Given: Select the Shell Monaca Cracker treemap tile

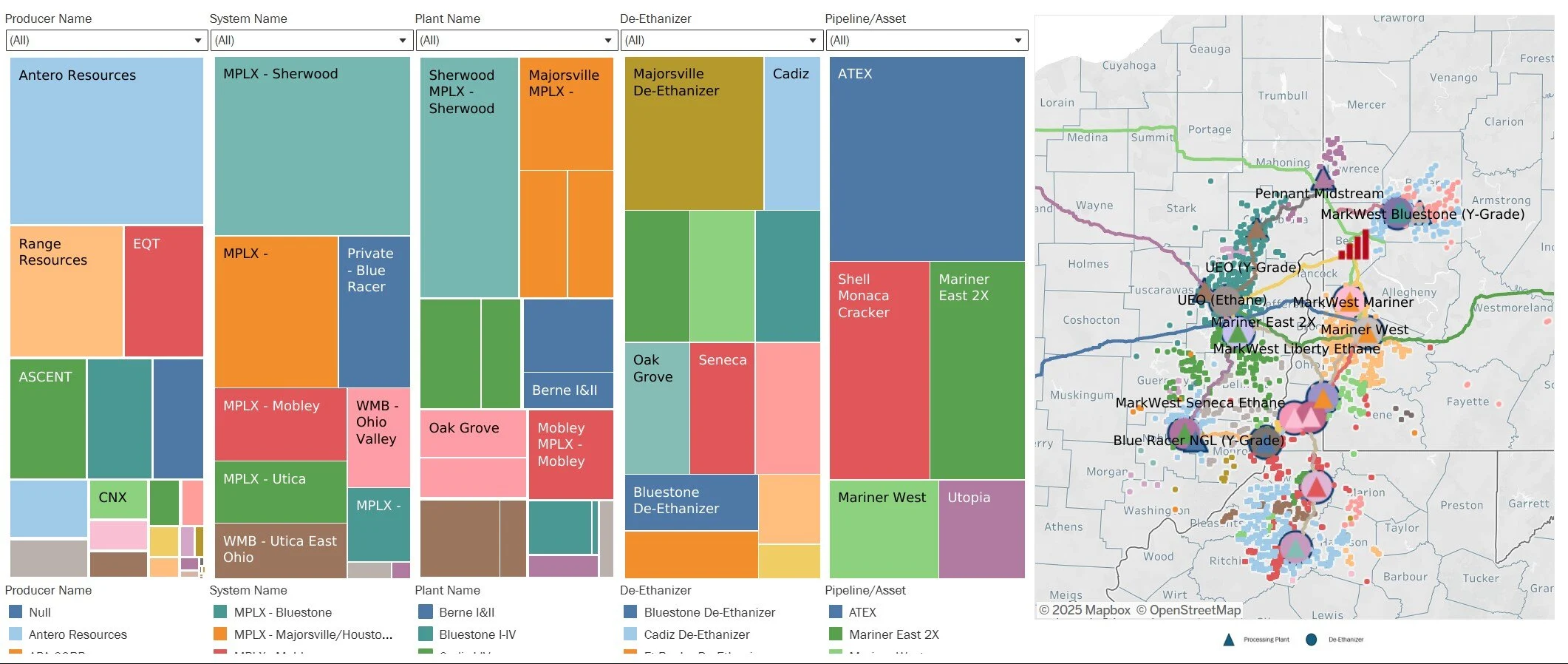Looking at the screenshot, I should pos(879,370).
